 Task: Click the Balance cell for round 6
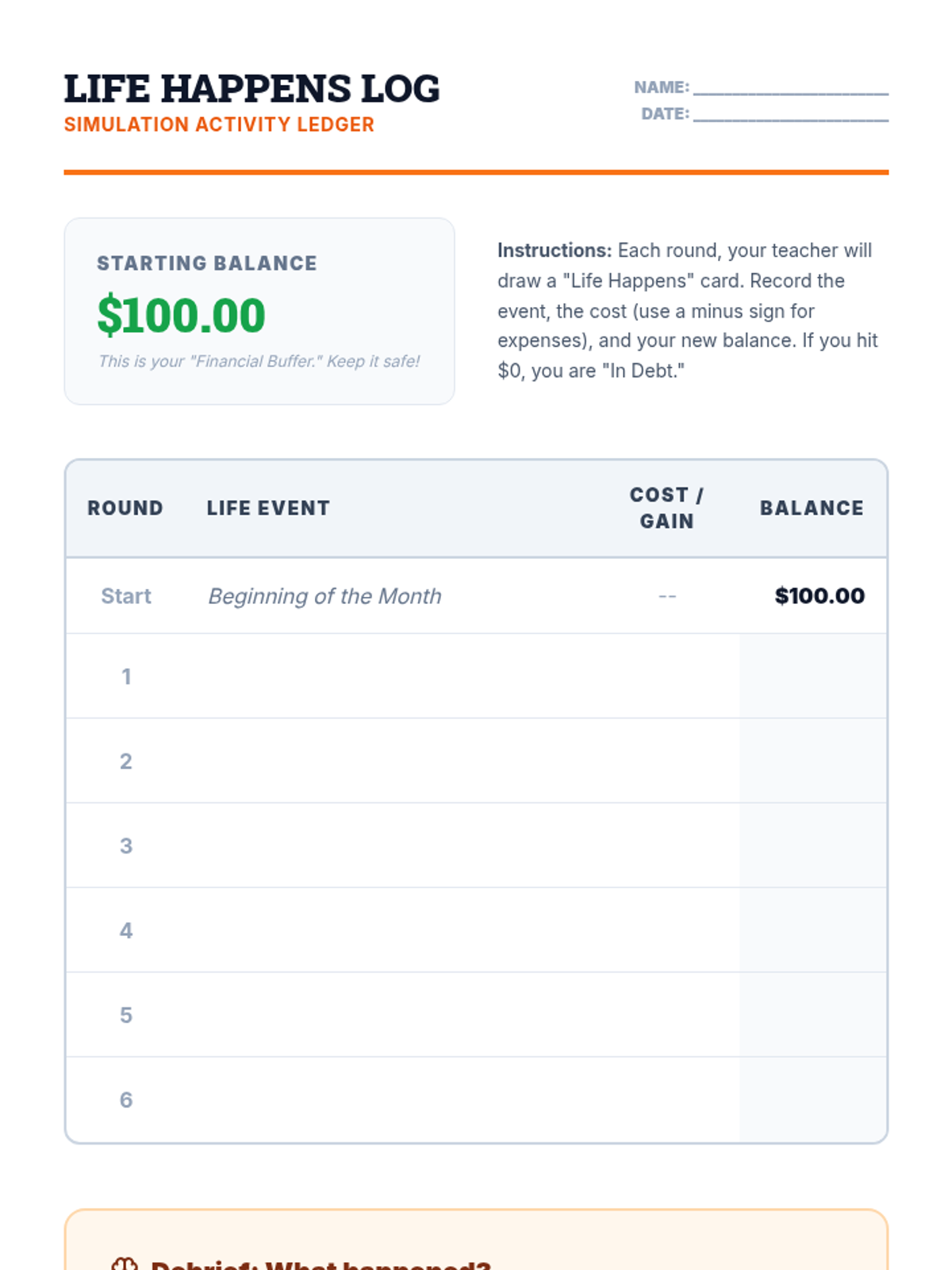coord(812,1100)
